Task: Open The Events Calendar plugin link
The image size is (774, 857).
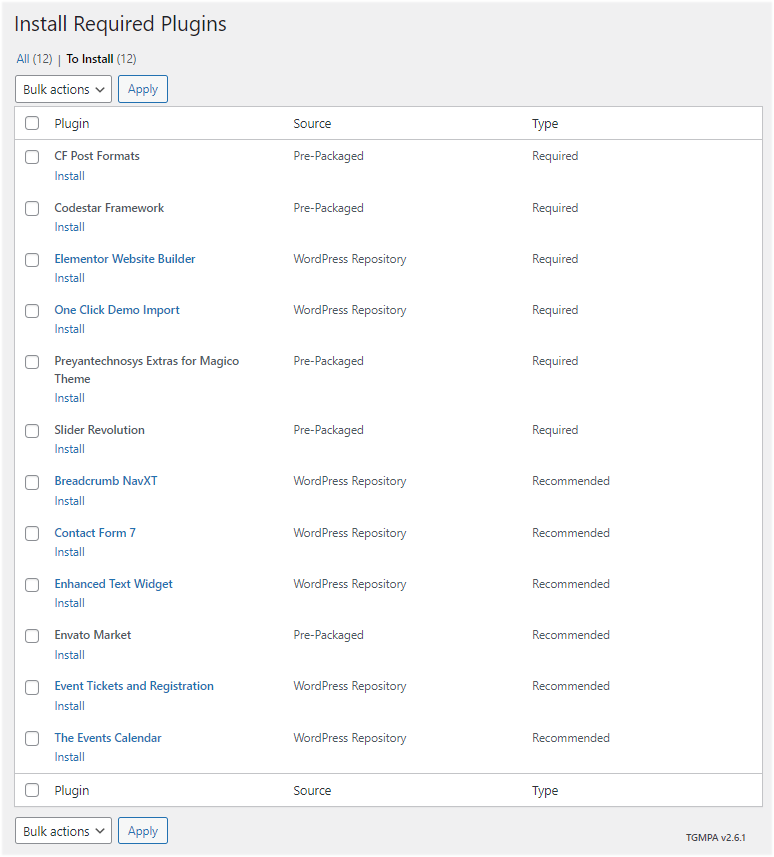Action: click(x=108, y=738)
